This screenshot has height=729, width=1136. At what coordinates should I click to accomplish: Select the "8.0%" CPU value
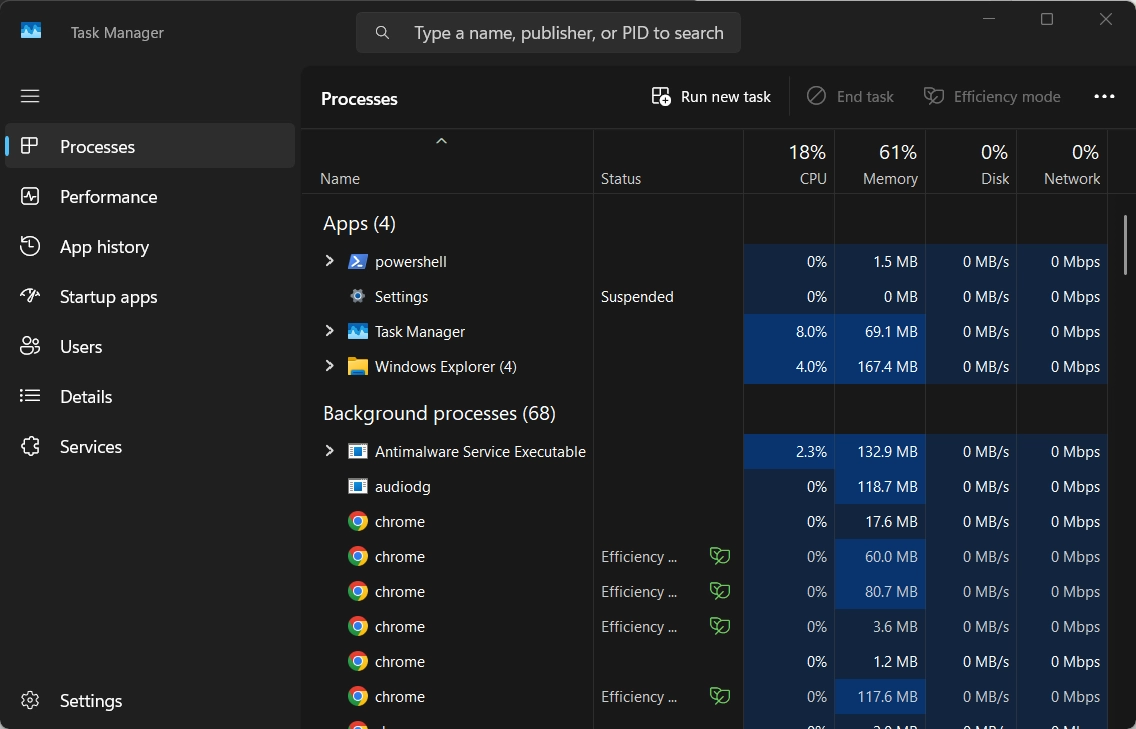[811, 331]
